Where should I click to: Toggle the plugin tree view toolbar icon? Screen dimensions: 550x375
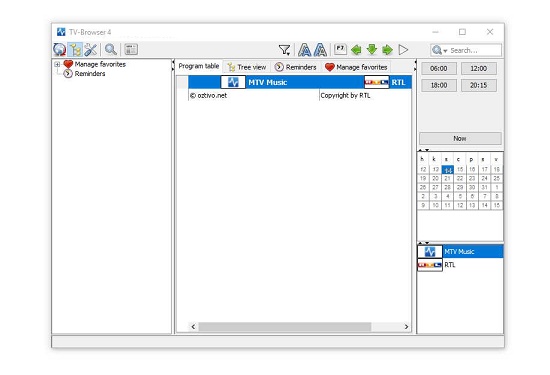[x=75, y=49]
